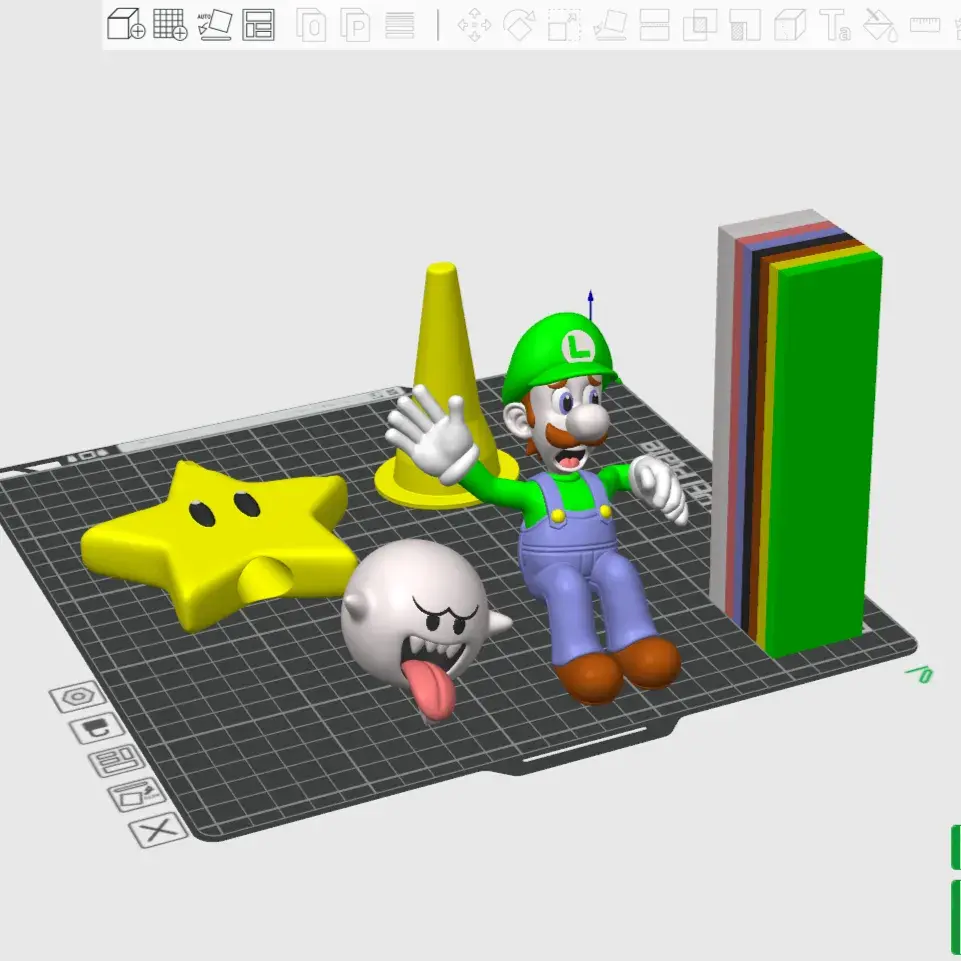Select the Scale gizmo tool

point(564,25)
